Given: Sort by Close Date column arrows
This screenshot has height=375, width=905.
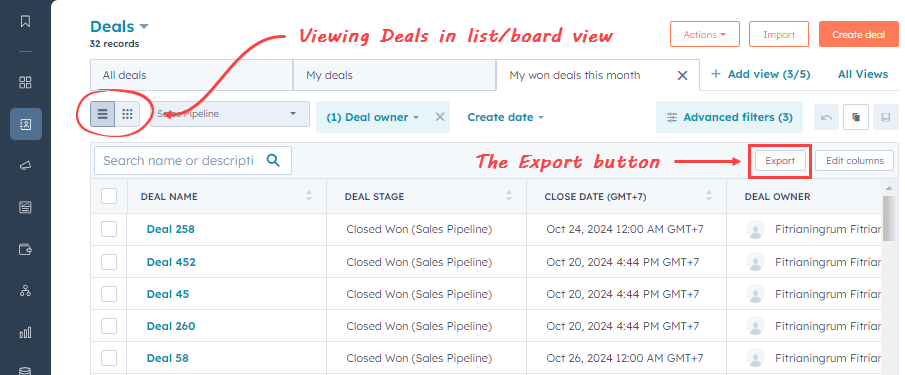Looking at the screenshot, I should [709, 196].
